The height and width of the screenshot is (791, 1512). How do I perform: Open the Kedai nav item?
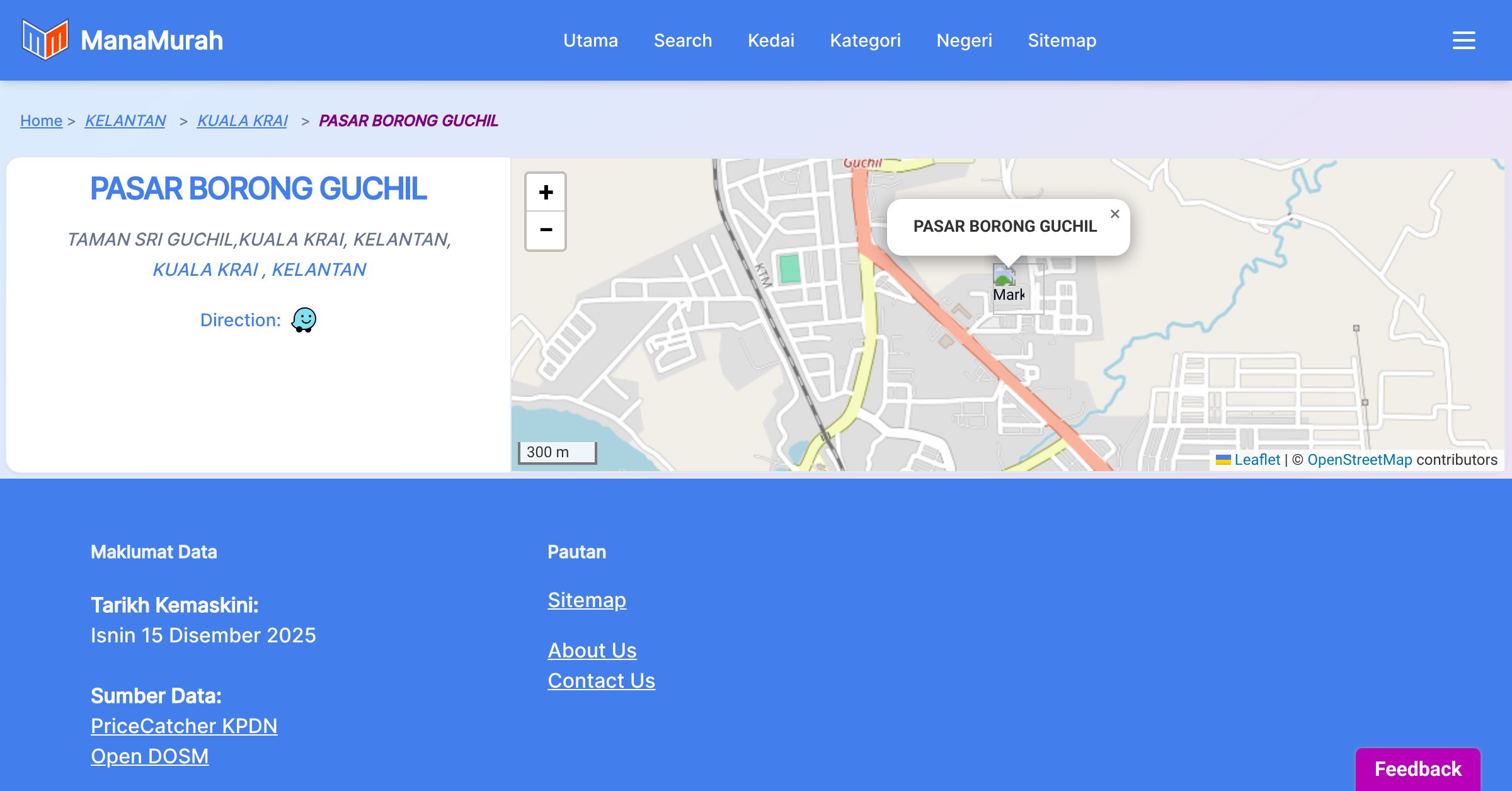point(771,40)
